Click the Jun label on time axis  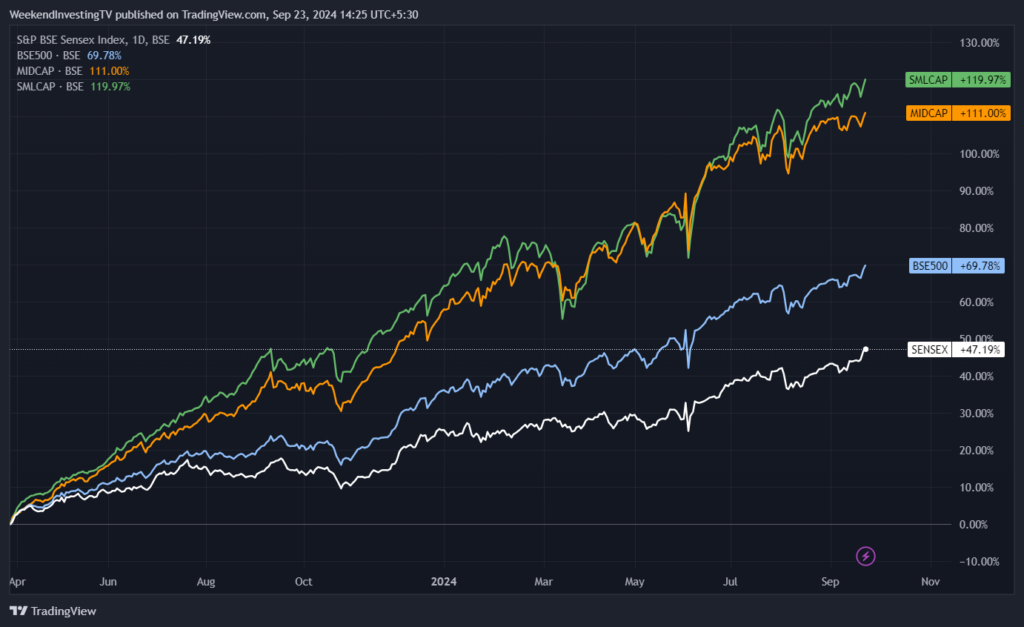coord(108,581)
